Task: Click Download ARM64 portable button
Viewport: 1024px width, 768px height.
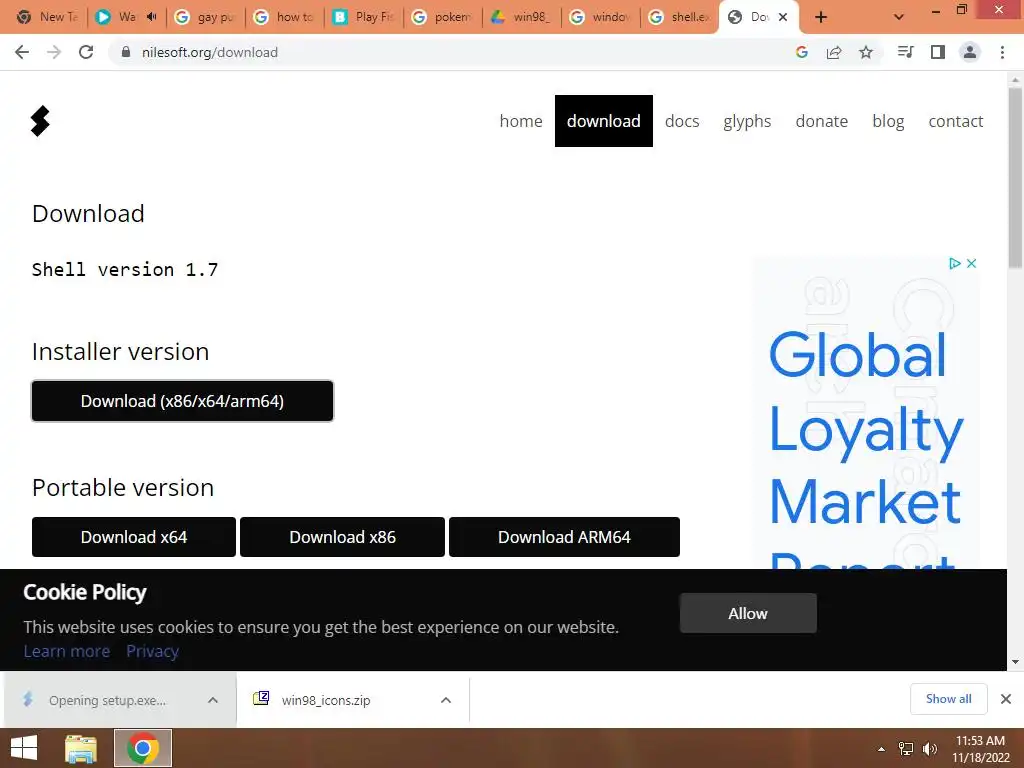Action: point(564,537)
